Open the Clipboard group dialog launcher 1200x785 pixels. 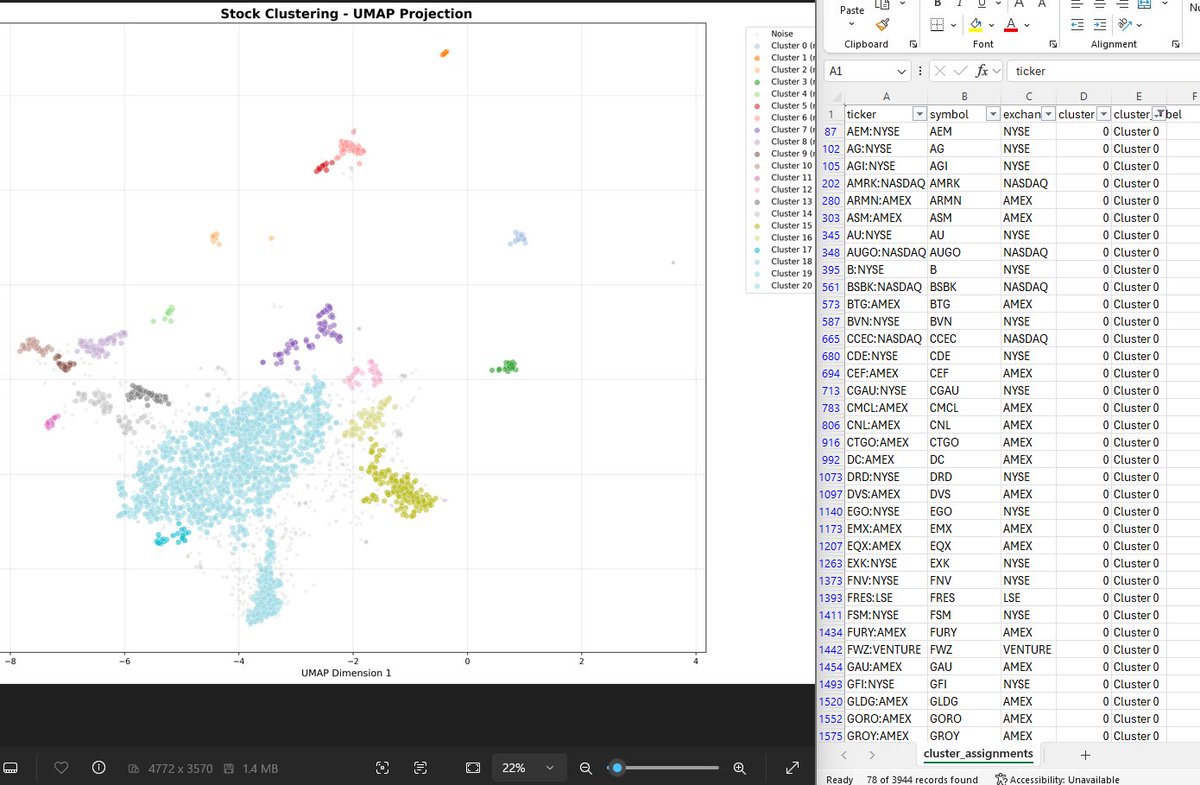(x=913, y=44)
